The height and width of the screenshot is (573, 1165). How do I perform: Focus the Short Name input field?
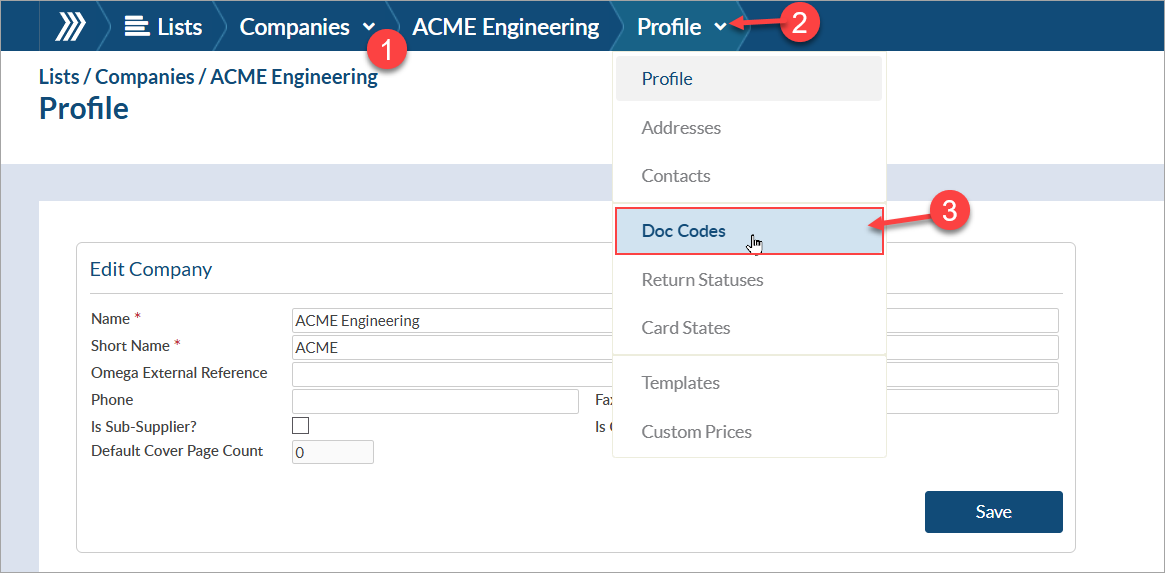point(450,348)
